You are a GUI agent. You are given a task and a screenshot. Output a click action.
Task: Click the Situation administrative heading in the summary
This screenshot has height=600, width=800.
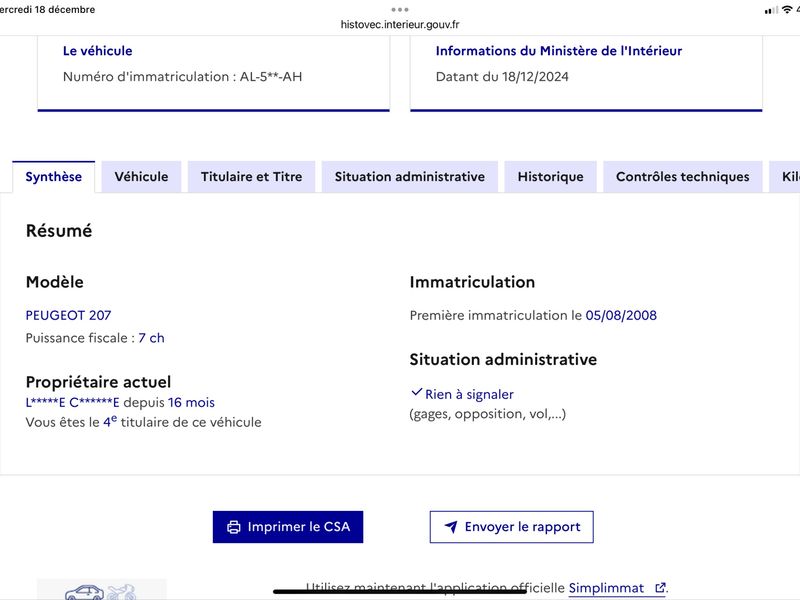[503, 359]
